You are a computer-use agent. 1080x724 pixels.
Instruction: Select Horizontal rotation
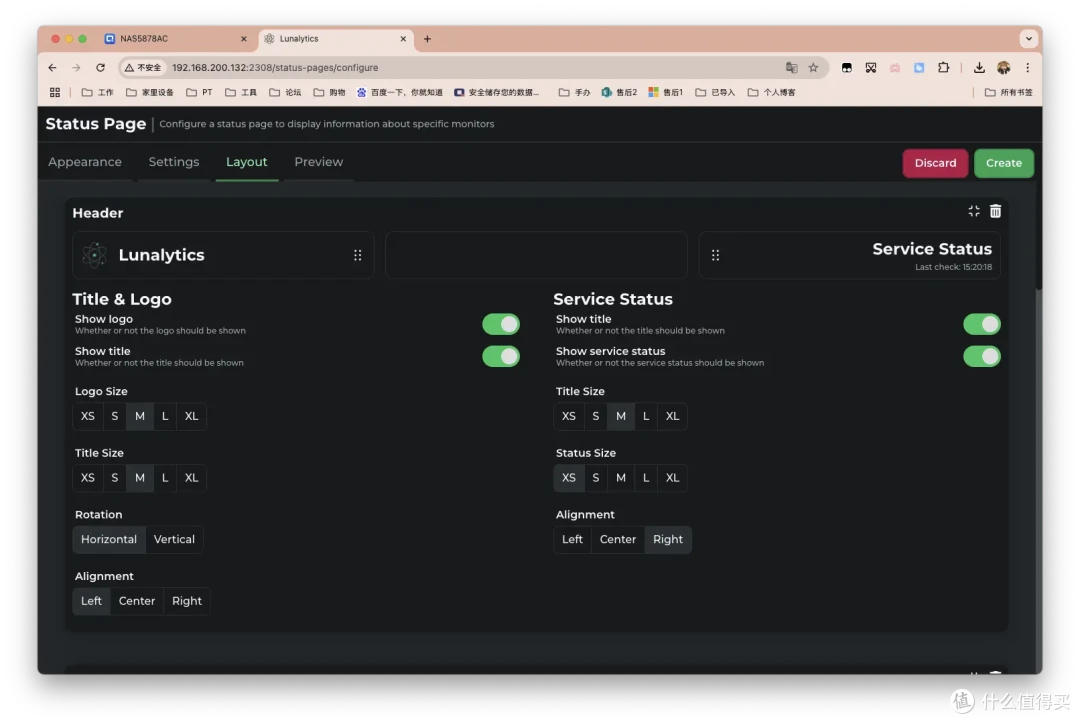(x=109, y=539)
